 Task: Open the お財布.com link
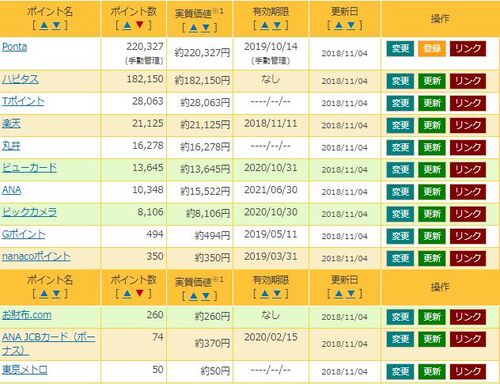27,315
